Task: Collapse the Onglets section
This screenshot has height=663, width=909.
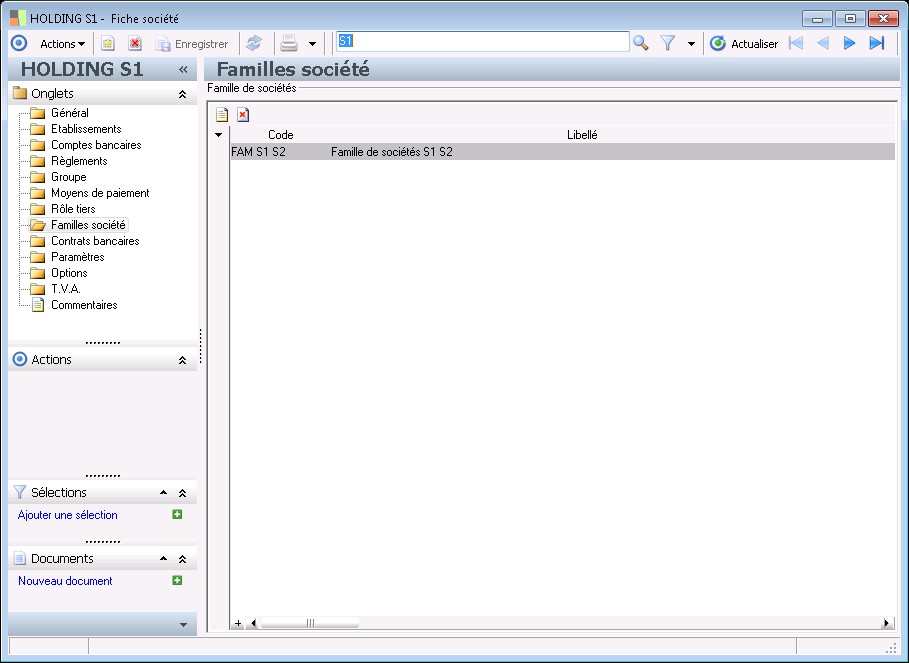Action: pyautogui.click(x=182, y=94)
